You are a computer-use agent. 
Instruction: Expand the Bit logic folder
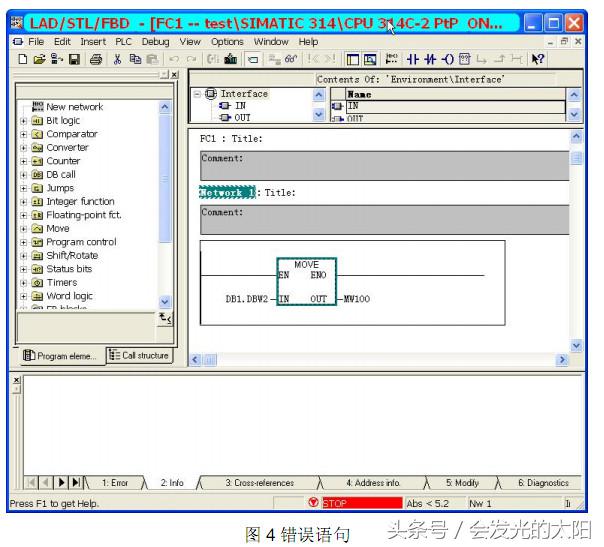[23, 121]
